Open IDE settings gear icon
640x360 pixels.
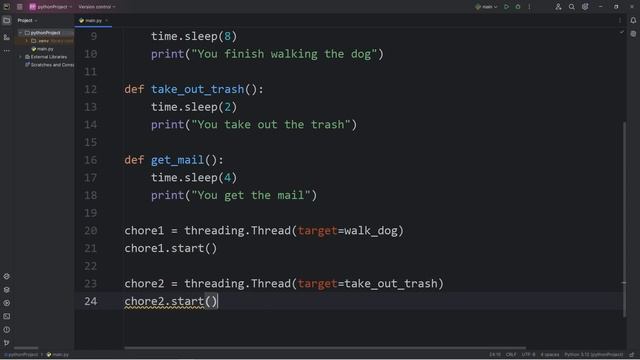[x=585, y=7]
